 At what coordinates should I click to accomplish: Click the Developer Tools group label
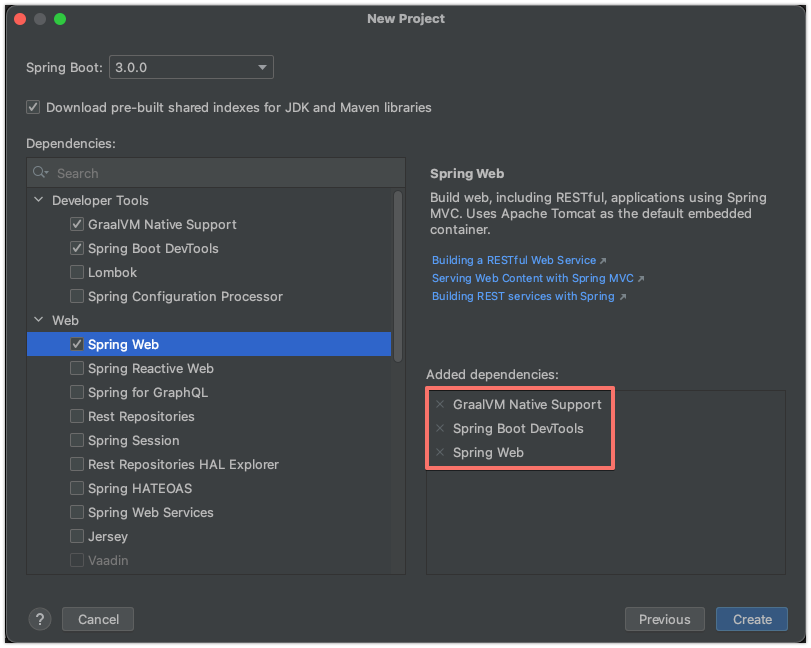tap(100, 200)
